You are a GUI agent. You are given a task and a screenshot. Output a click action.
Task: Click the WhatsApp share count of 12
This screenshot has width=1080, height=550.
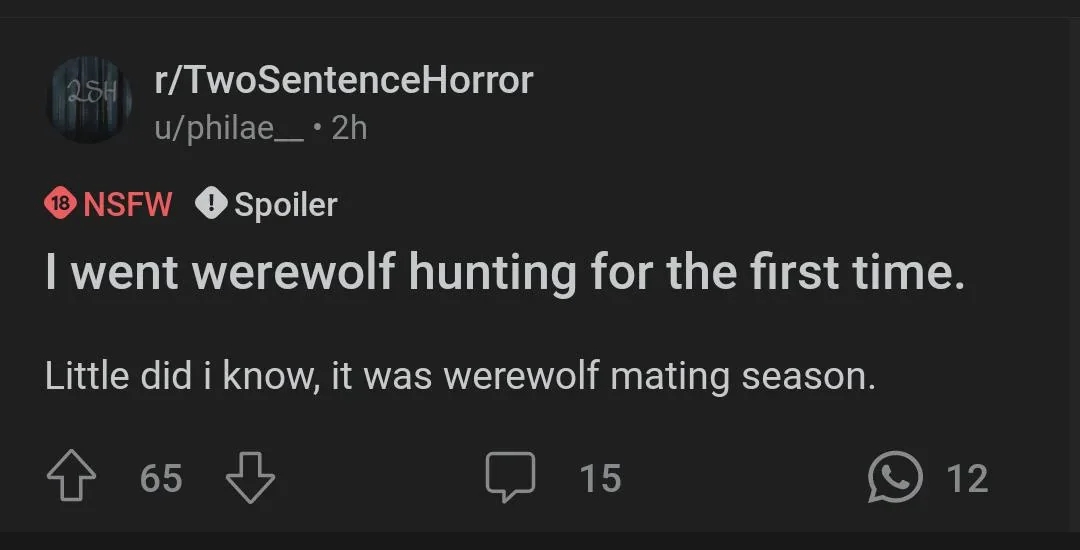pos(967,478)
